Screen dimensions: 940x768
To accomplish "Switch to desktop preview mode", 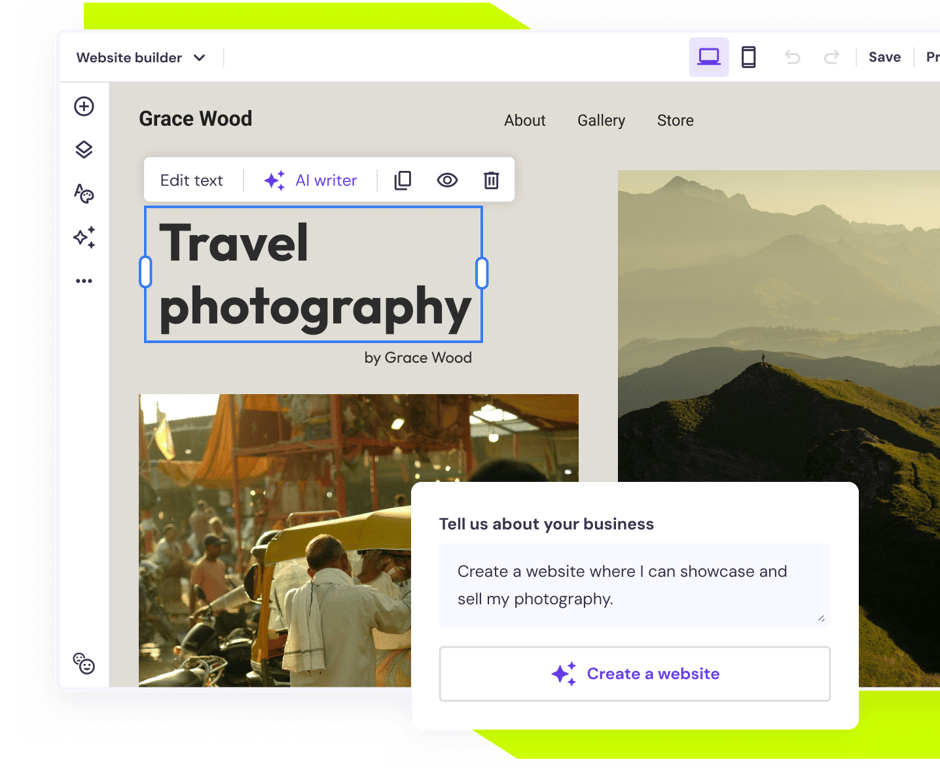I will click(x=708, y=57).
